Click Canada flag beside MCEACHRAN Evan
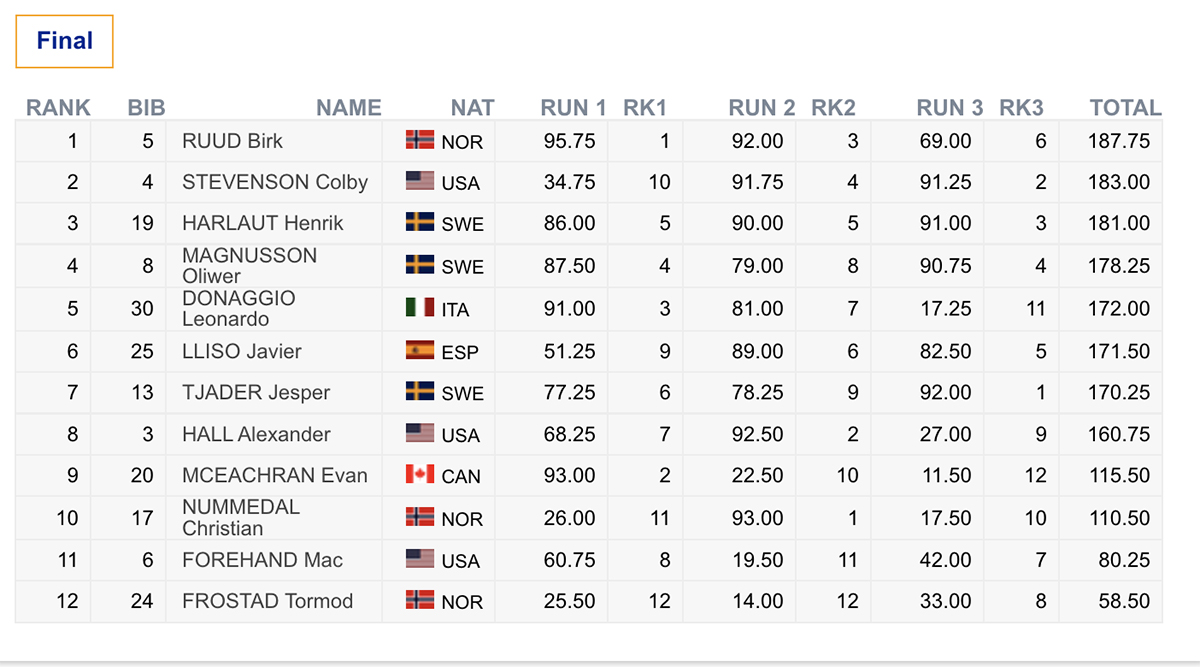The image size is (1200, 667). pos(420,474)
